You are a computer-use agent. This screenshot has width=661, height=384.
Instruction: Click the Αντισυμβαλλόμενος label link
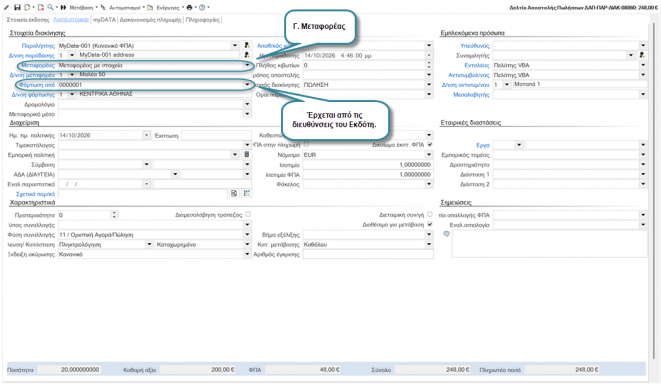click(x=468, y=75)
